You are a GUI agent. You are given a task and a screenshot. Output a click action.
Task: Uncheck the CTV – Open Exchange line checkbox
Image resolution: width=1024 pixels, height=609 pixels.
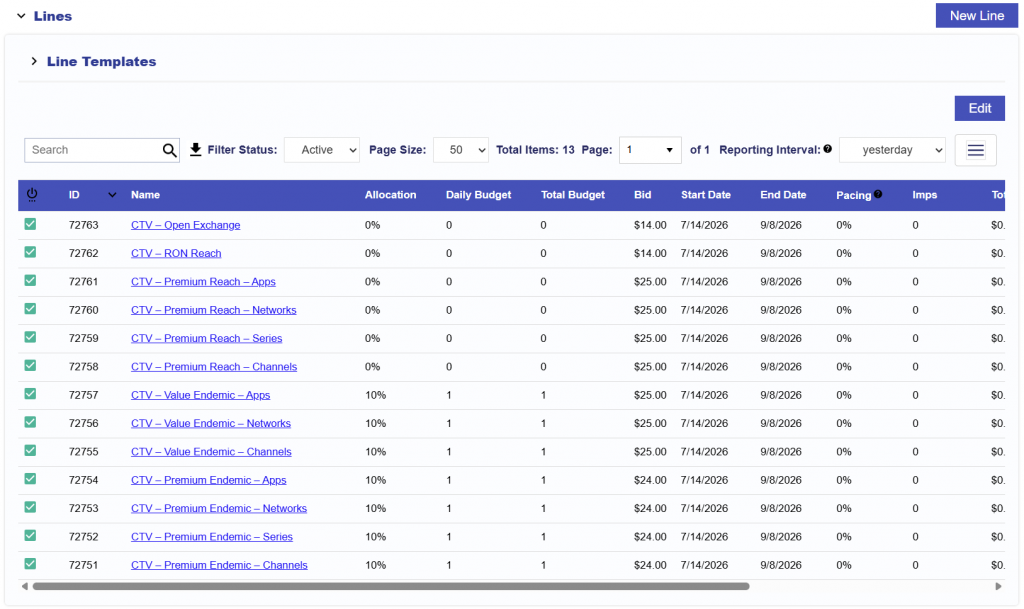[x=30, y=225]
